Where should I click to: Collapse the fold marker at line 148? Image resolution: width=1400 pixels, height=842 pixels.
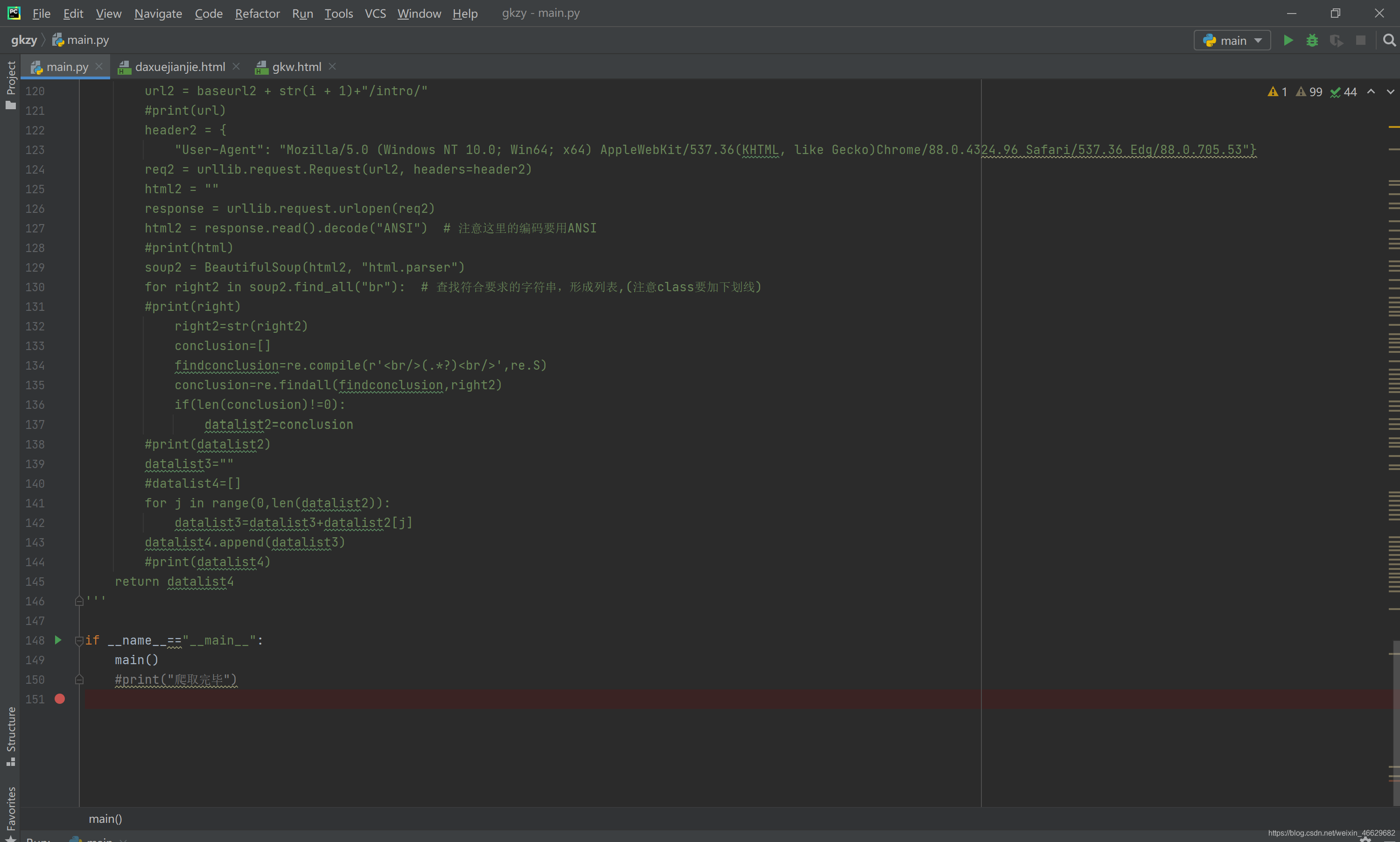pyautogui.click(x=79, y=640)
